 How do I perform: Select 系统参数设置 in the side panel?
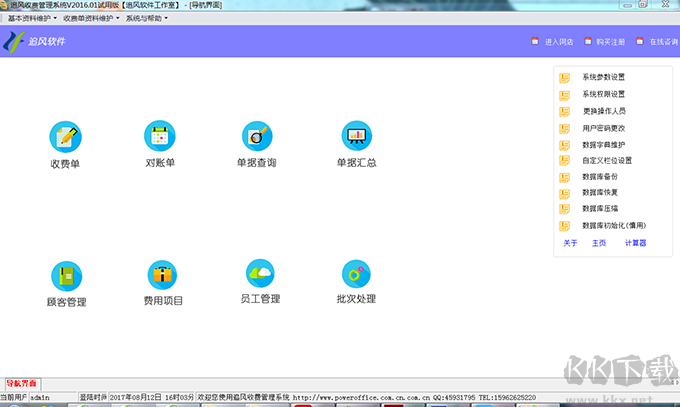[x=603, y=77]
